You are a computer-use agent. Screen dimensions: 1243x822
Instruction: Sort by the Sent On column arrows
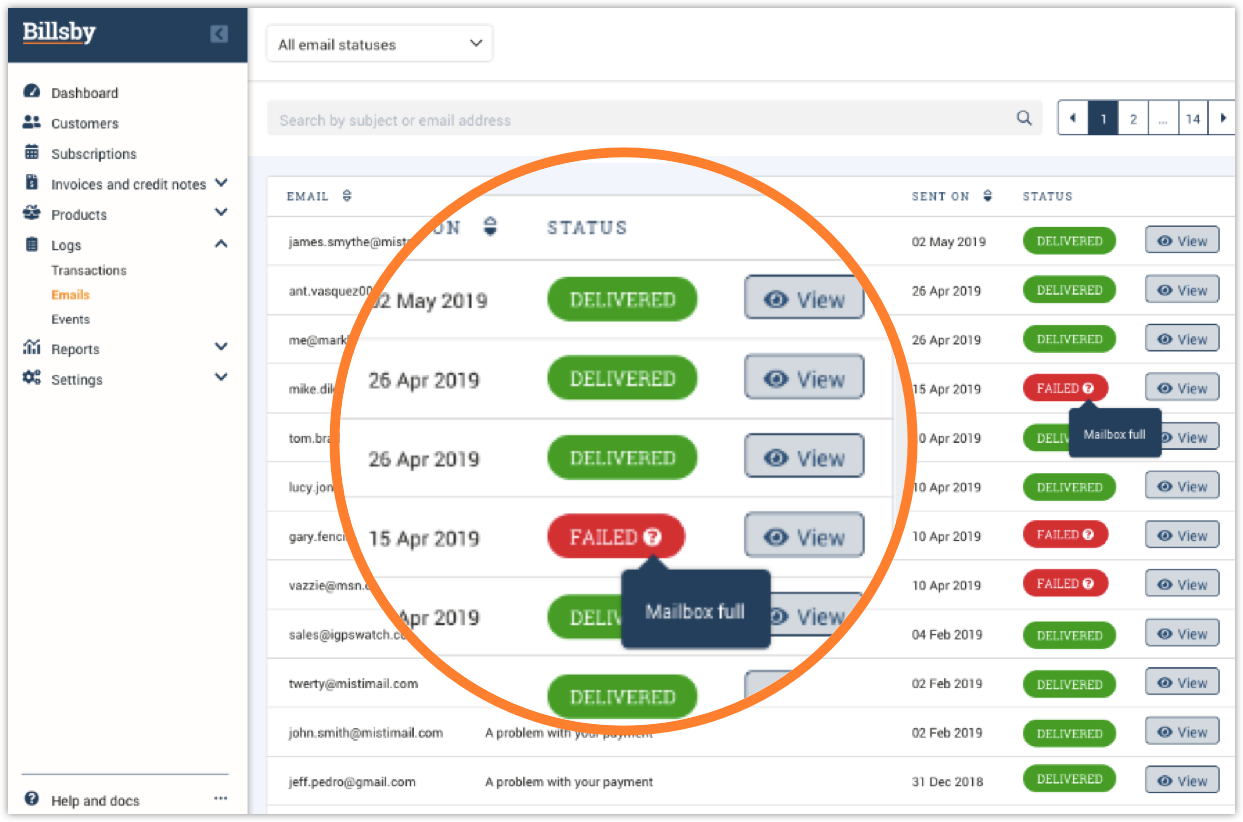tap(988, 196)
